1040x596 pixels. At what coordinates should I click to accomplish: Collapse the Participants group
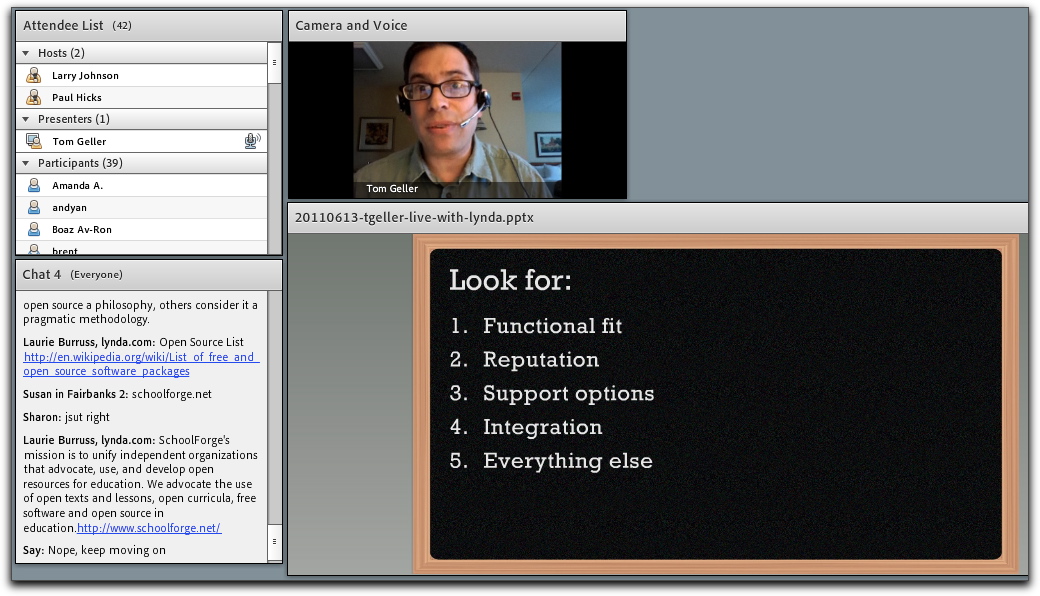point(26,163)
